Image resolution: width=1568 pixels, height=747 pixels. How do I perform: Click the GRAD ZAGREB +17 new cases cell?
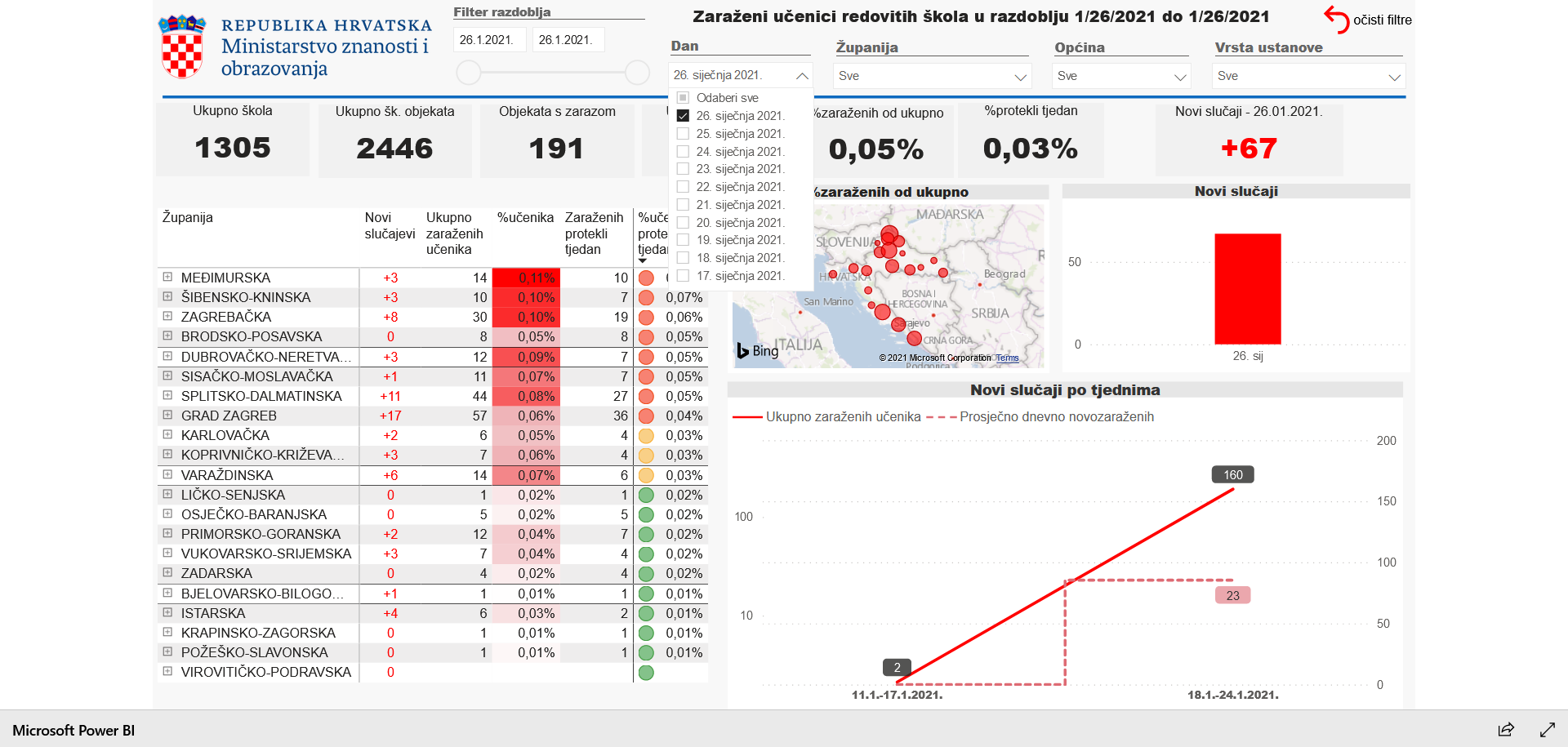click(390, 416)
